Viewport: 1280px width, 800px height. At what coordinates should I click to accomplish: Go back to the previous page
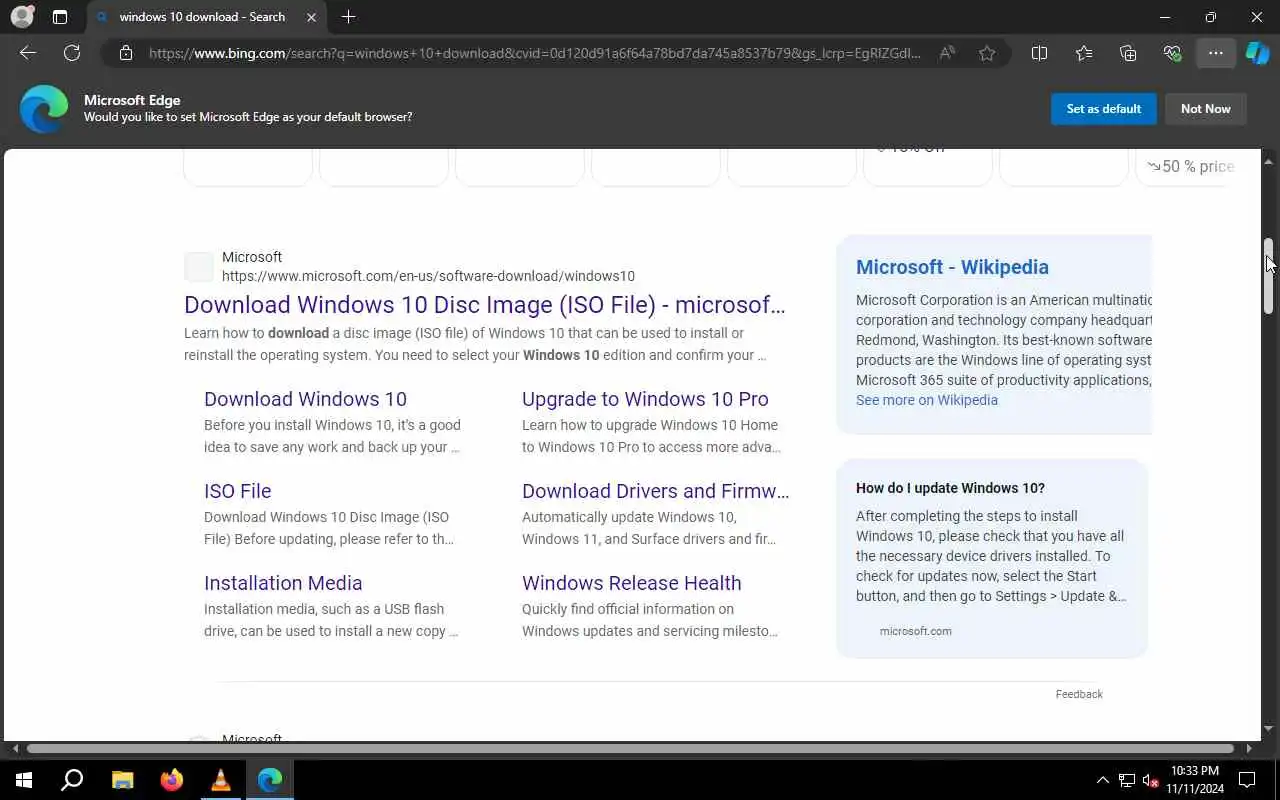[28, 53]
